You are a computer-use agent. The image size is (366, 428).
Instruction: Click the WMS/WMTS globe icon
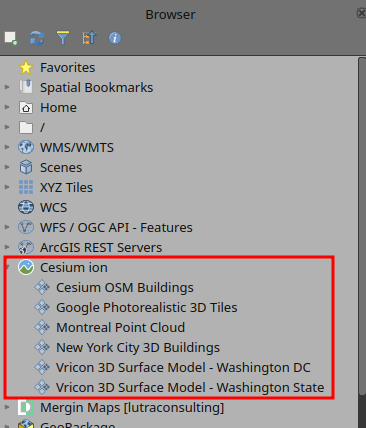[x=26, y=147]
